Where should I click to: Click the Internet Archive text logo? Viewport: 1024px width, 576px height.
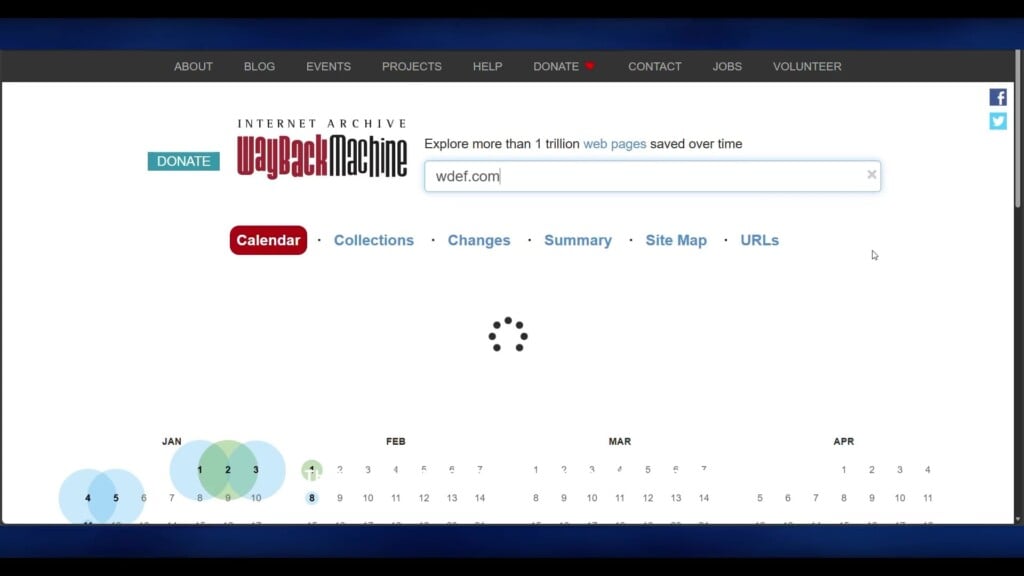(x=321, y=122)
